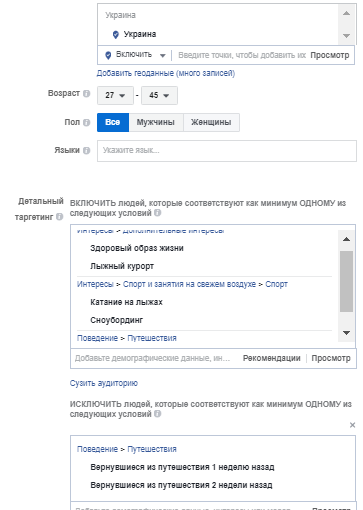Select Все gender option

113,122
